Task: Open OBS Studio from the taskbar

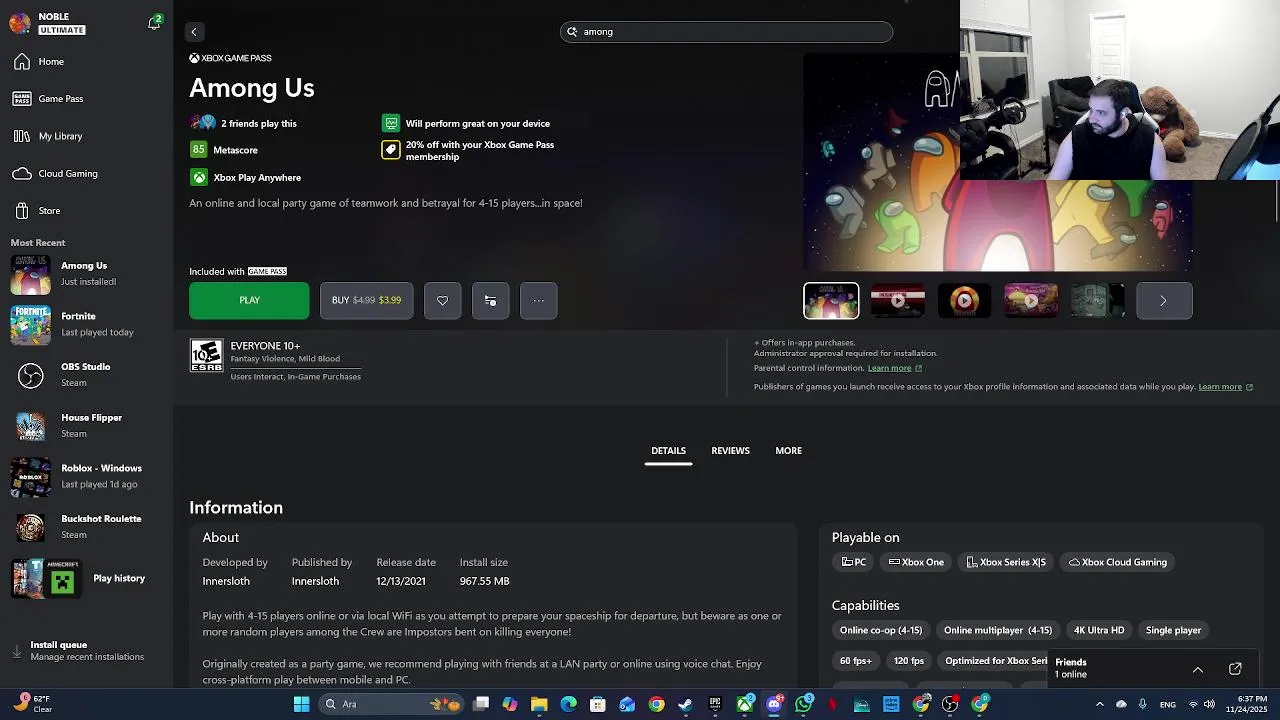Action: pyautogui.click(x=950, y=705)
